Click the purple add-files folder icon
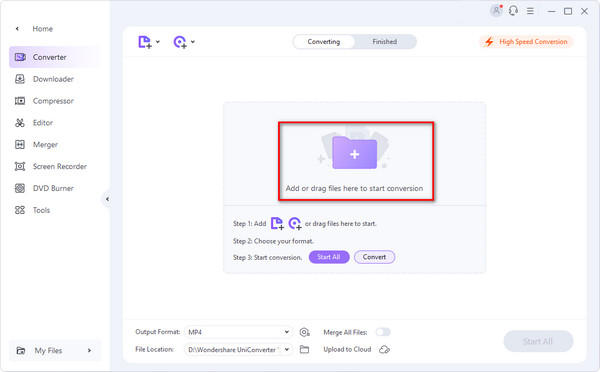600x372 pixels. [355, 153]
